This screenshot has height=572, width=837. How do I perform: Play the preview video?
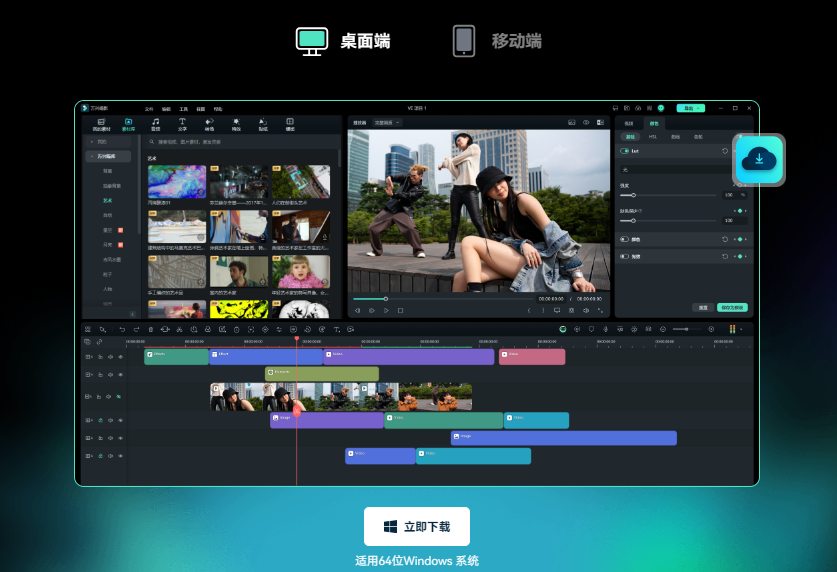pyautogui.click(x=386, y=310)
